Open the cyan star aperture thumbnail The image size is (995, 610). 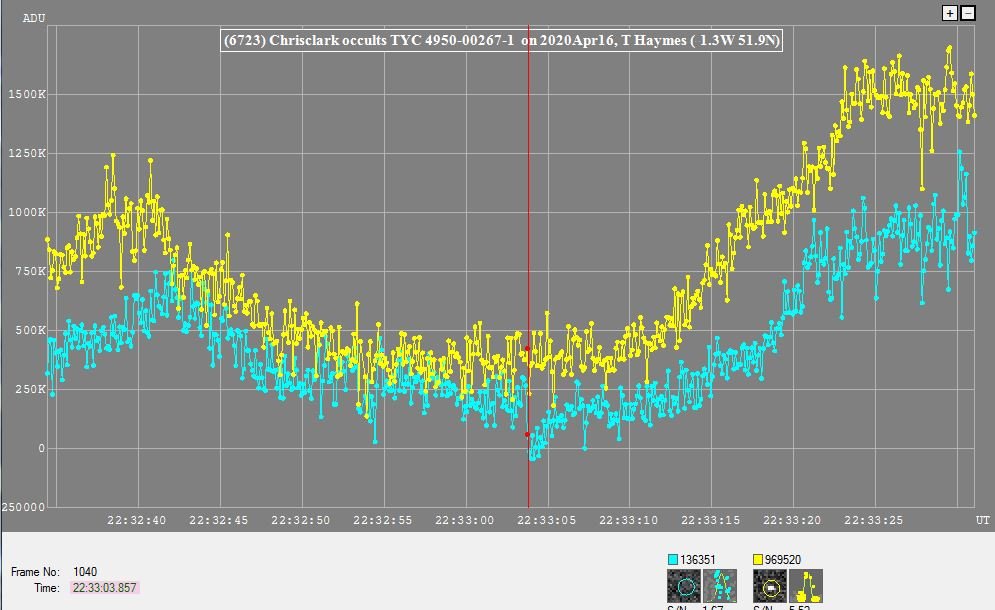pyautogui.click(x=683, y=585)
